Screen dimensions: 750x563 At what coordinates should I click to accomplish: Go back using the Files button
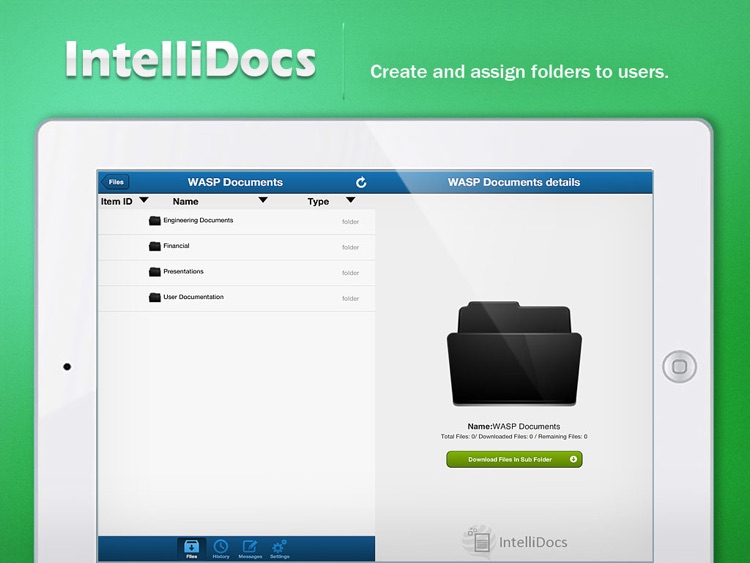click(x=115, y=182)
